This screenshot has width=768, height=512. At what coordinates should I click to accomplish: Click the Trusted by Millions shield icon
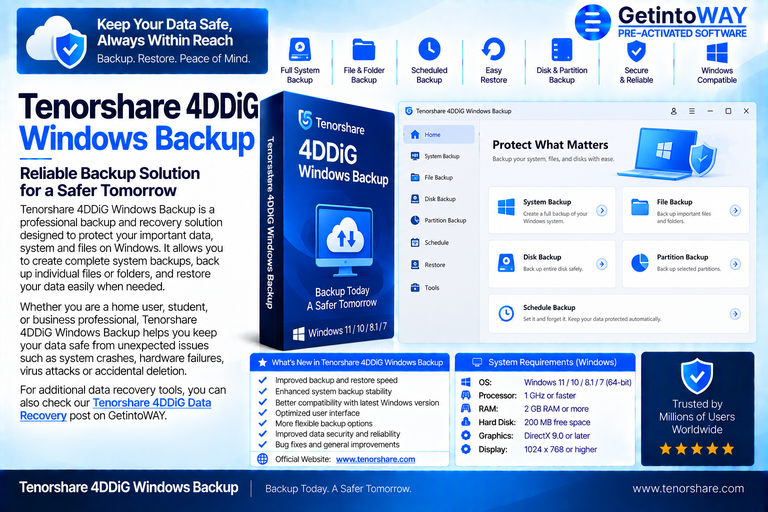click(697, 376)
